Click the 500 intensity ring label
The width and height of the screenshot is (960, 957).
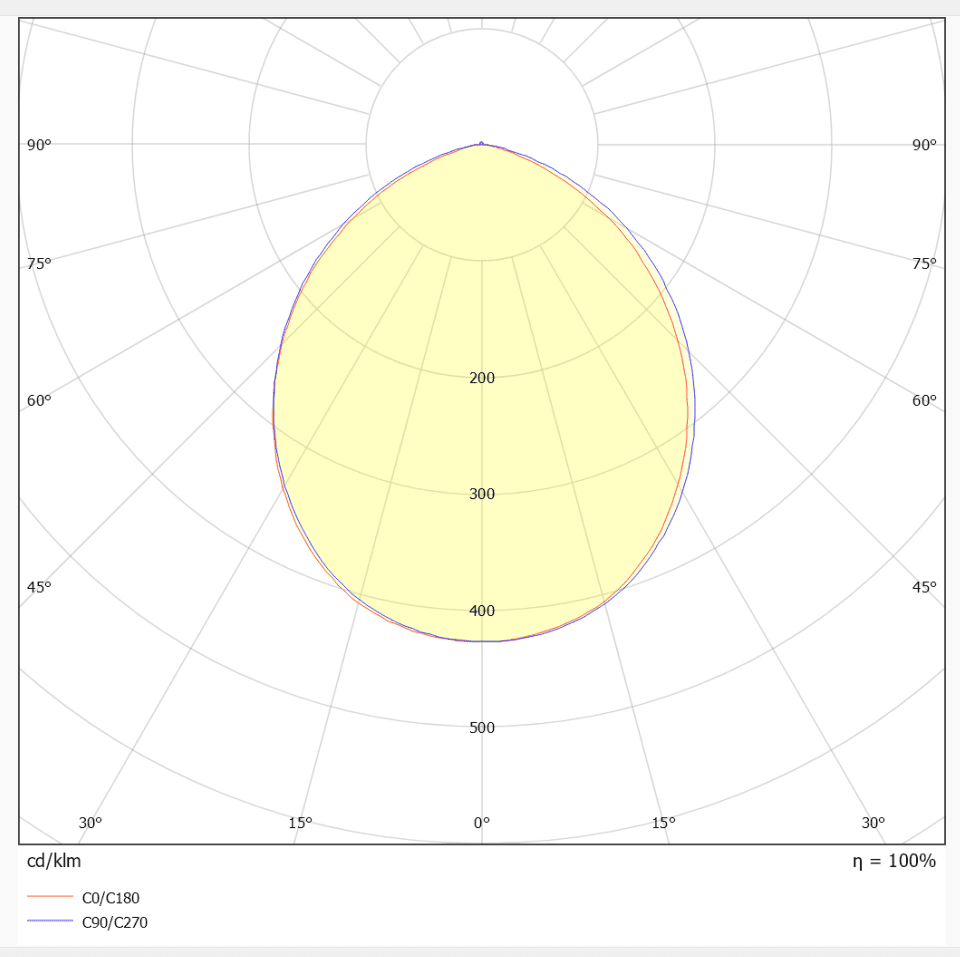pos(482,727)
